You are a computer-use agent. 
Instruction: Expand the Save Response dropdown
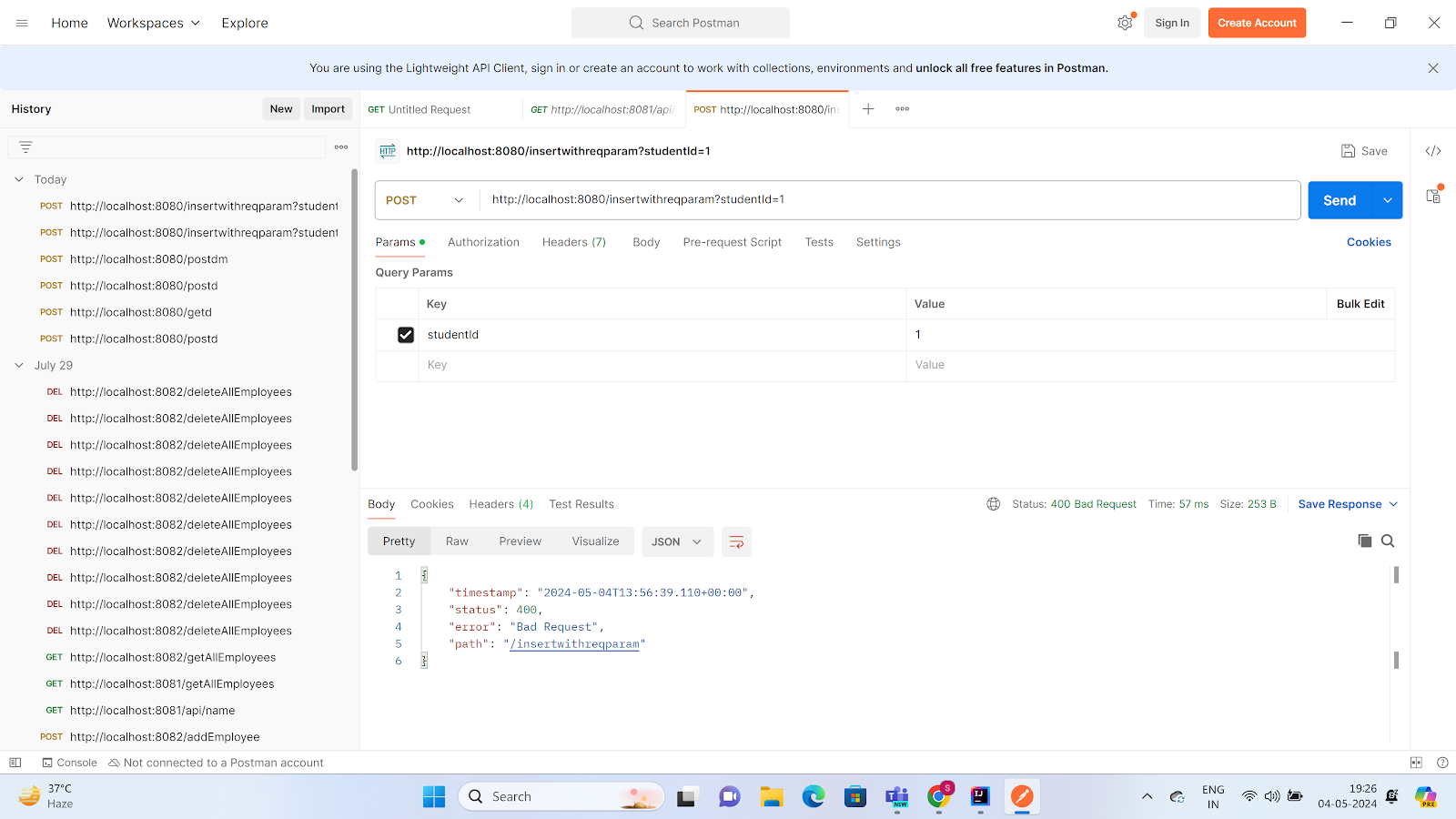[1393, 504]
